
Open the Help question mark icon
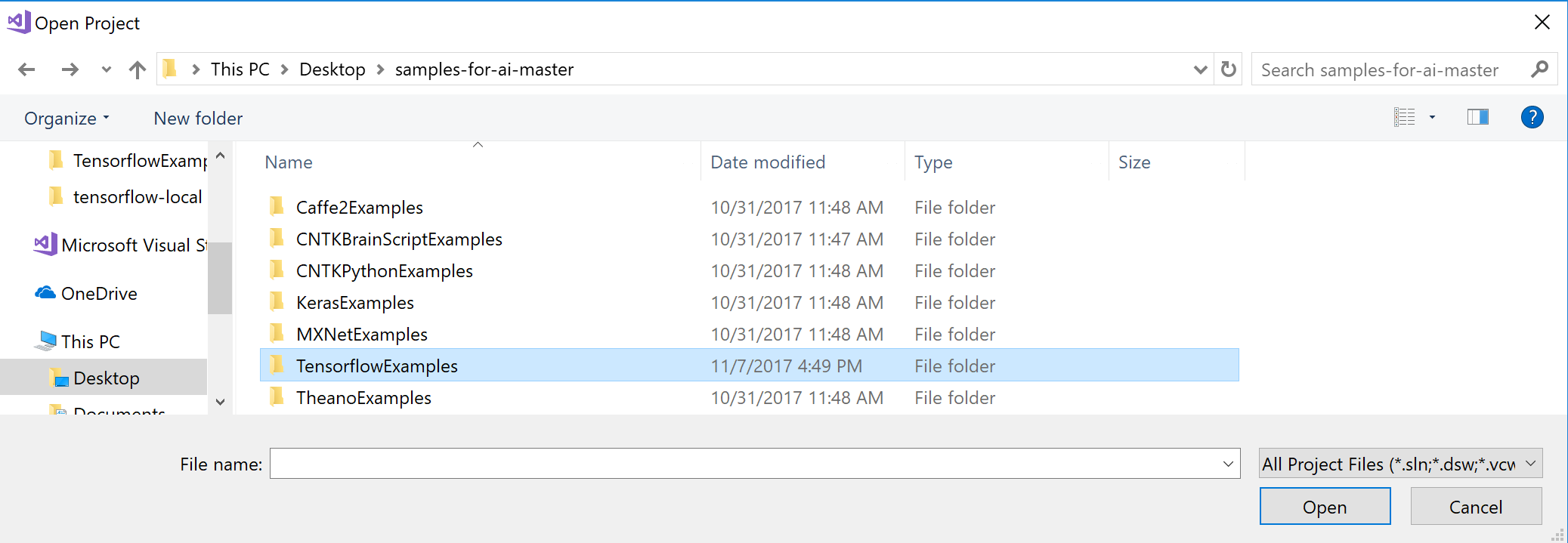(1532, 117)
